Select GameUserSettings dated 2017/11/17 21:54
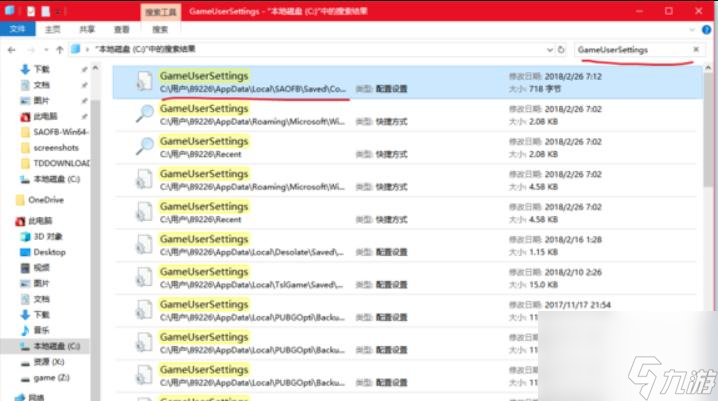 click(408, 310)
